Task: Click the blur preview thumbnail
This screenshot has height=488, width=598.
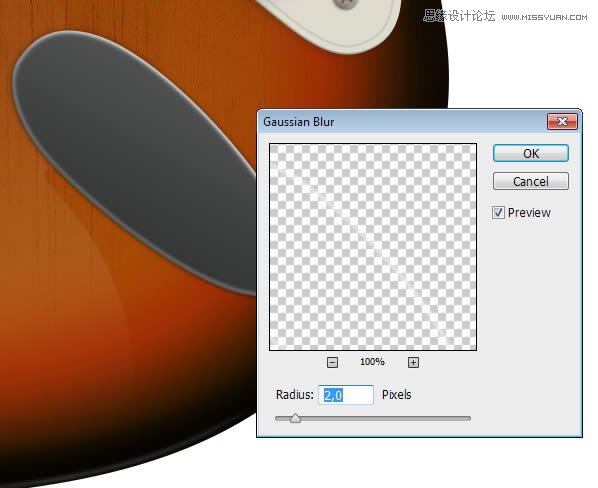Action: pos(373,247)
